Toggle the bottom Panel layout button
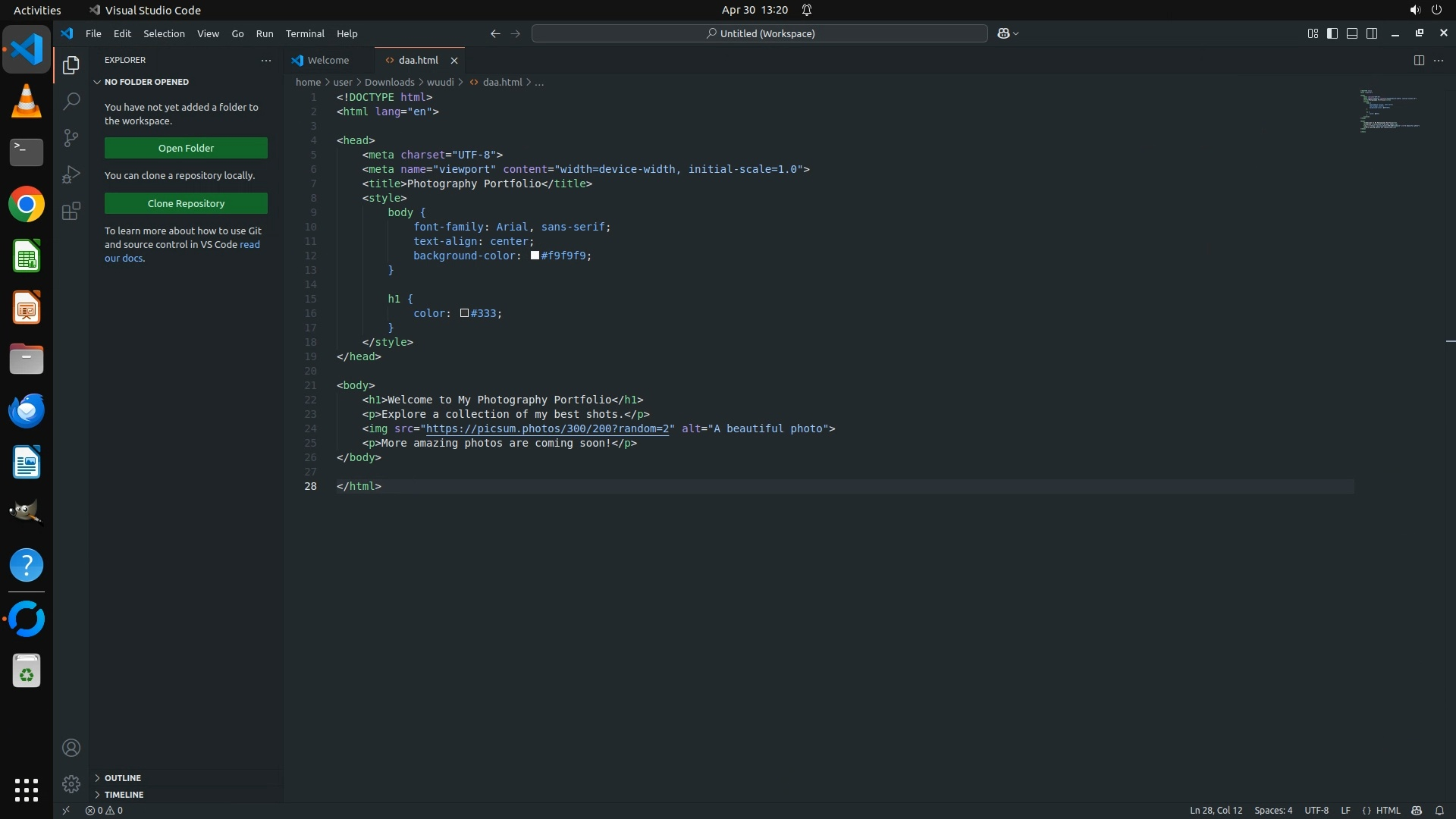Viewport: 1456px width, 819px height. click(x=1352, y=33)
